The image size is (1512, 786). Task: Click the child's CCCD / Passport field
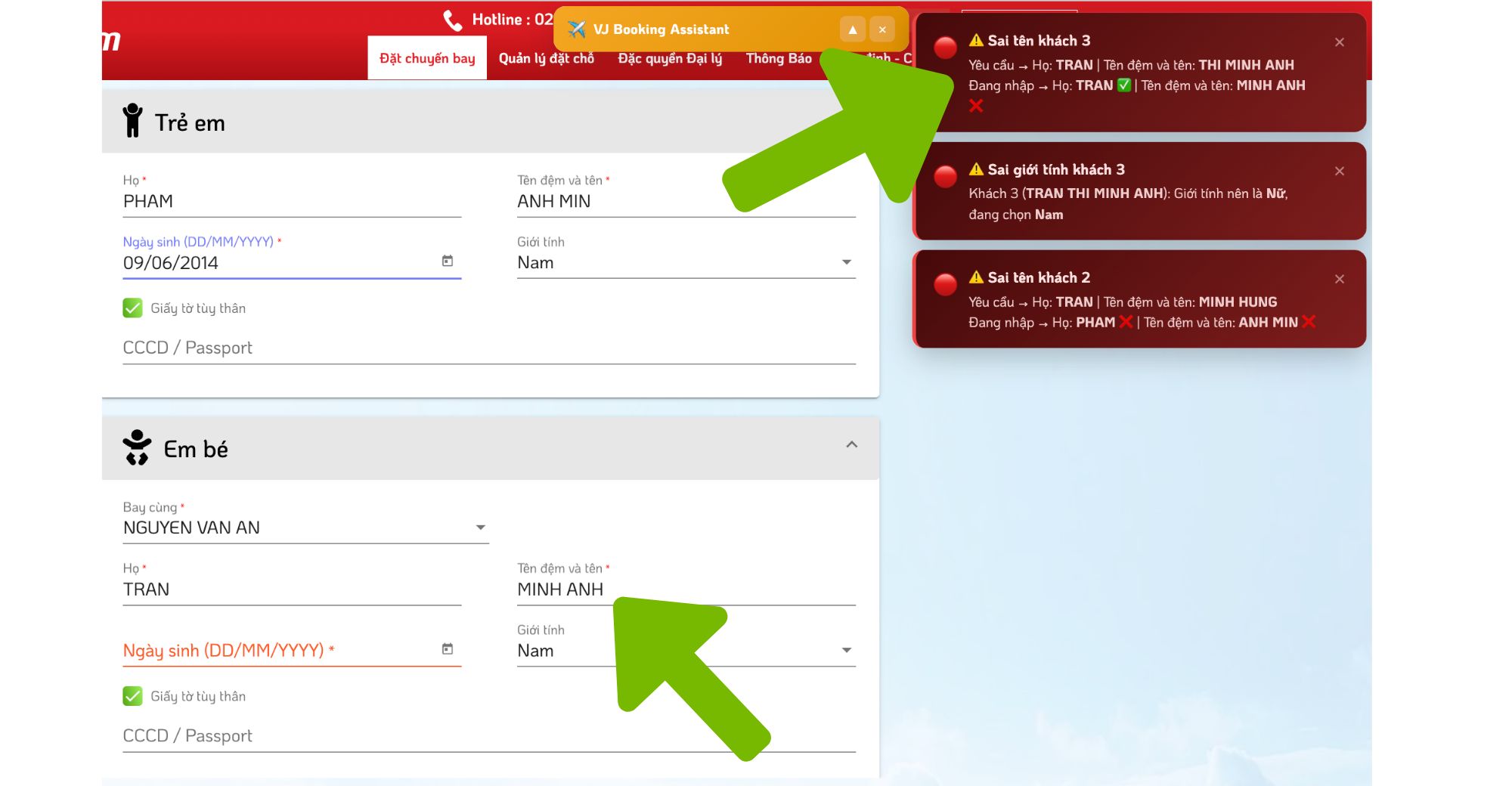[x=488, y=348]
